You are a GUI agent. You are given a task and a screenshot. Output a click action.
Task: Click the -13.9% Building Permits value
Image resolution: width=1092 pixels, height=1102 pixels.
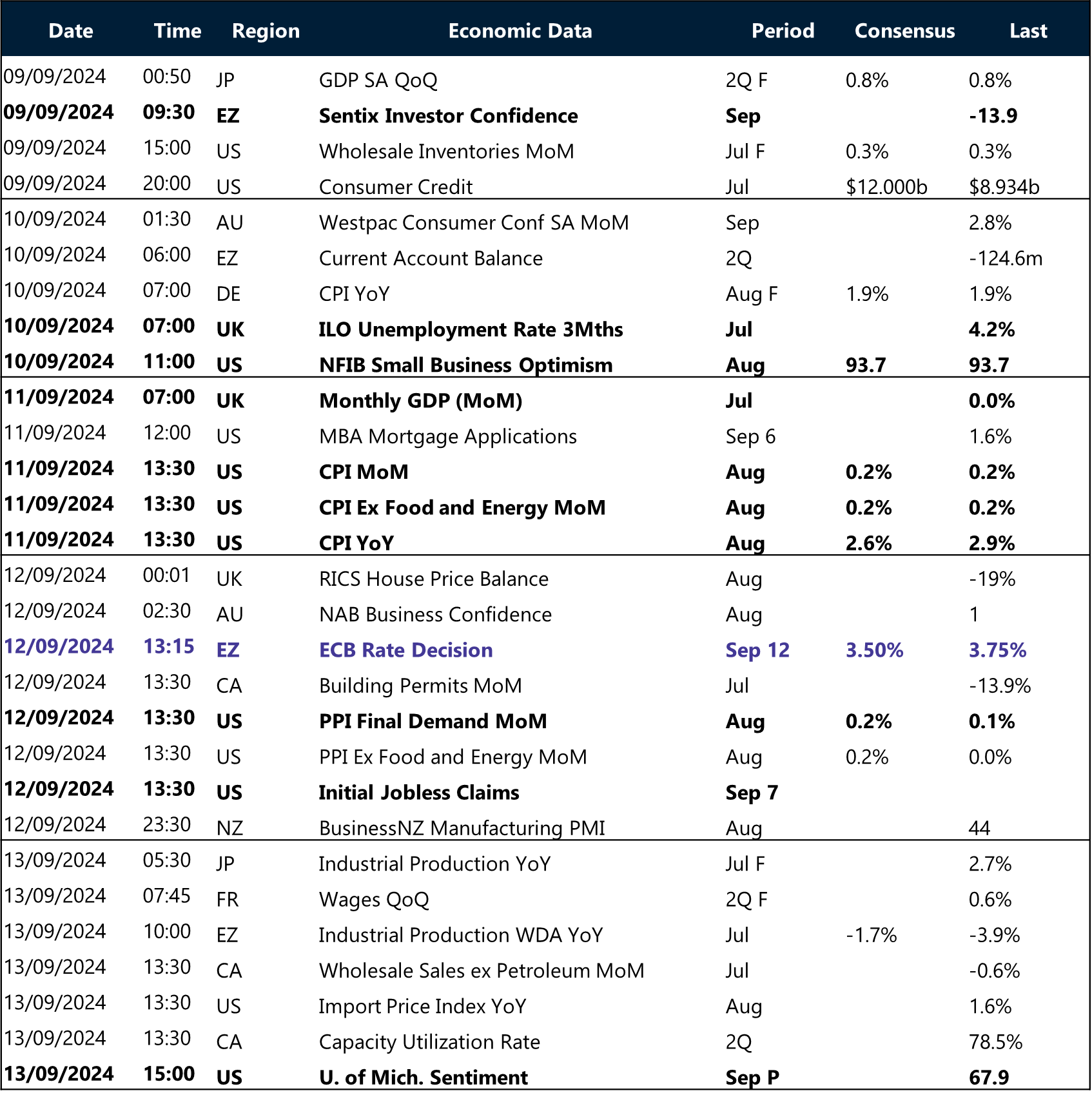tap(1000, 686)
